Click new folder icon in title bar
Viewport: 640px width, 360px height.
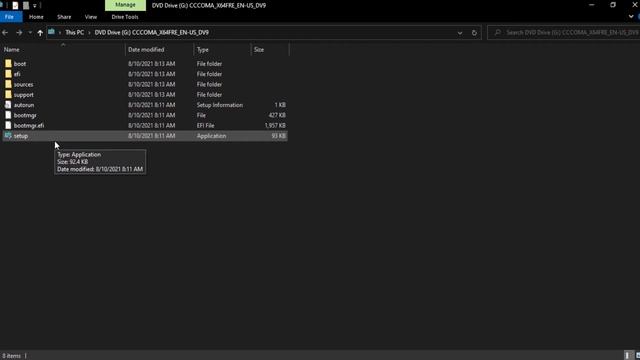(x=26, y=6)
